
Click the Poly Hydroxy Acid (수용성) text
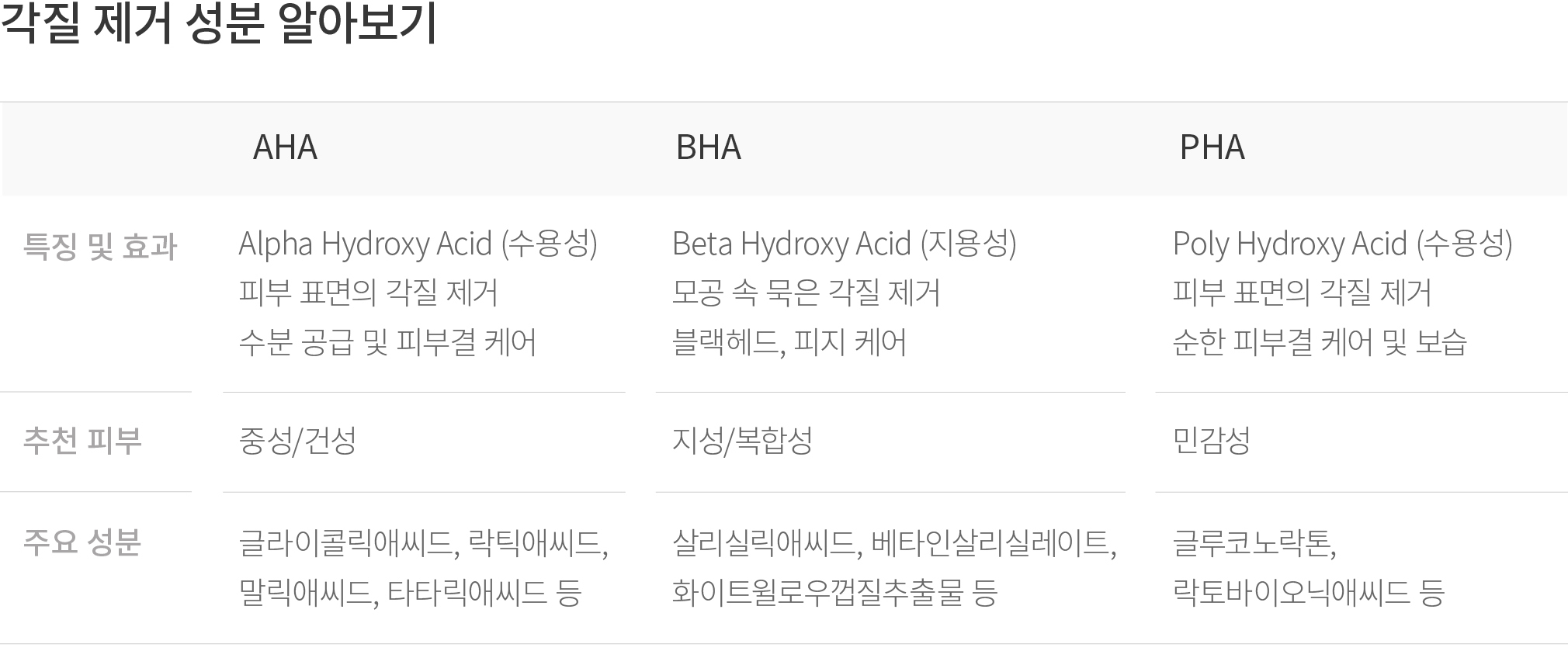(x=1343, y=244)
